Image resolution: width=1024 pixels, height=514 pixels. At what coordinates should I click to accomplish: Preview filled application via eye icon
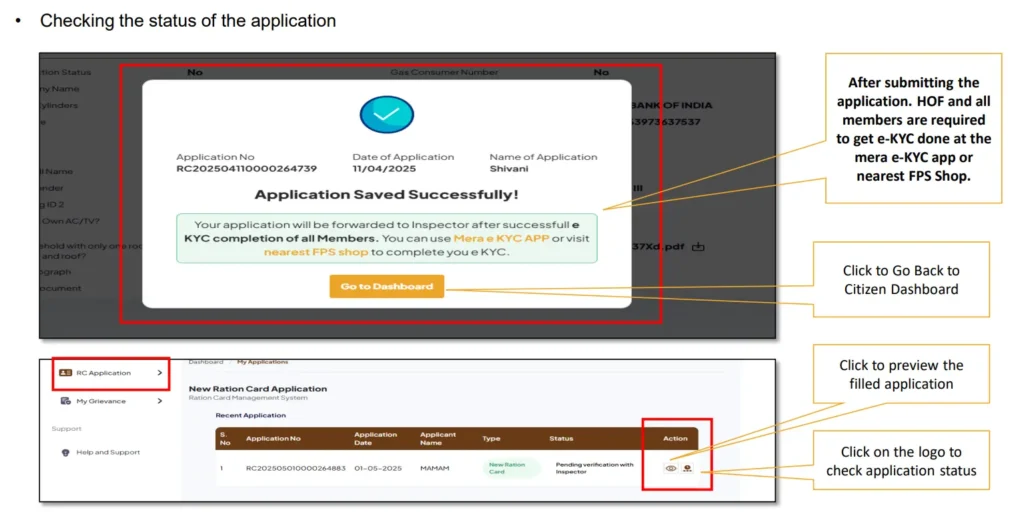tap(671, 468)
